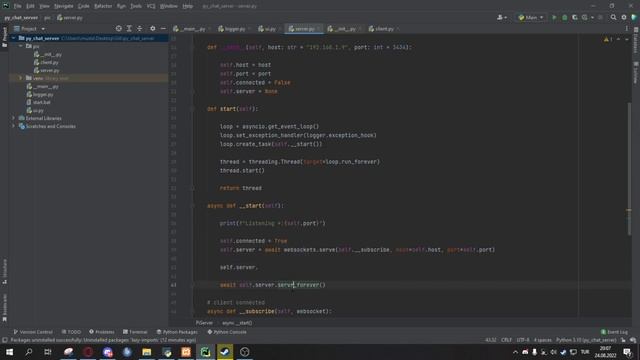Click UTF-8 encoding status entry
The image size is (640, 360).
point(522,340)
